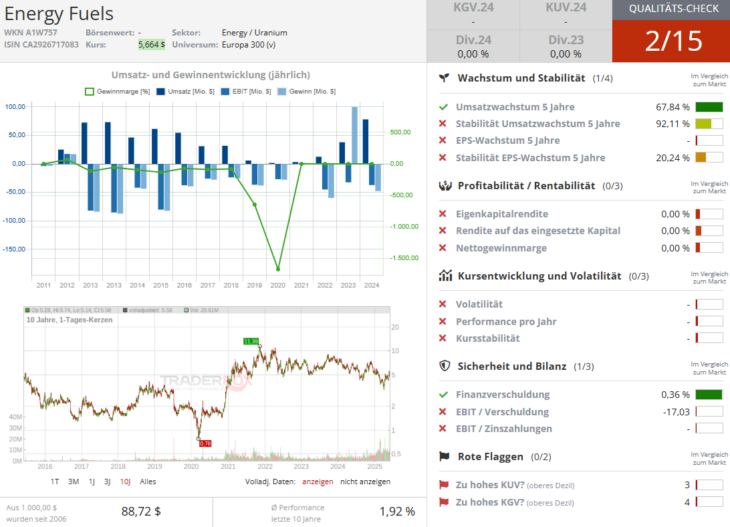This screenshot has width=730, height=527.
Task: Click green comparison bar for Umsatzwachstum 5 Jahre
Action: (x=709, y=107)
